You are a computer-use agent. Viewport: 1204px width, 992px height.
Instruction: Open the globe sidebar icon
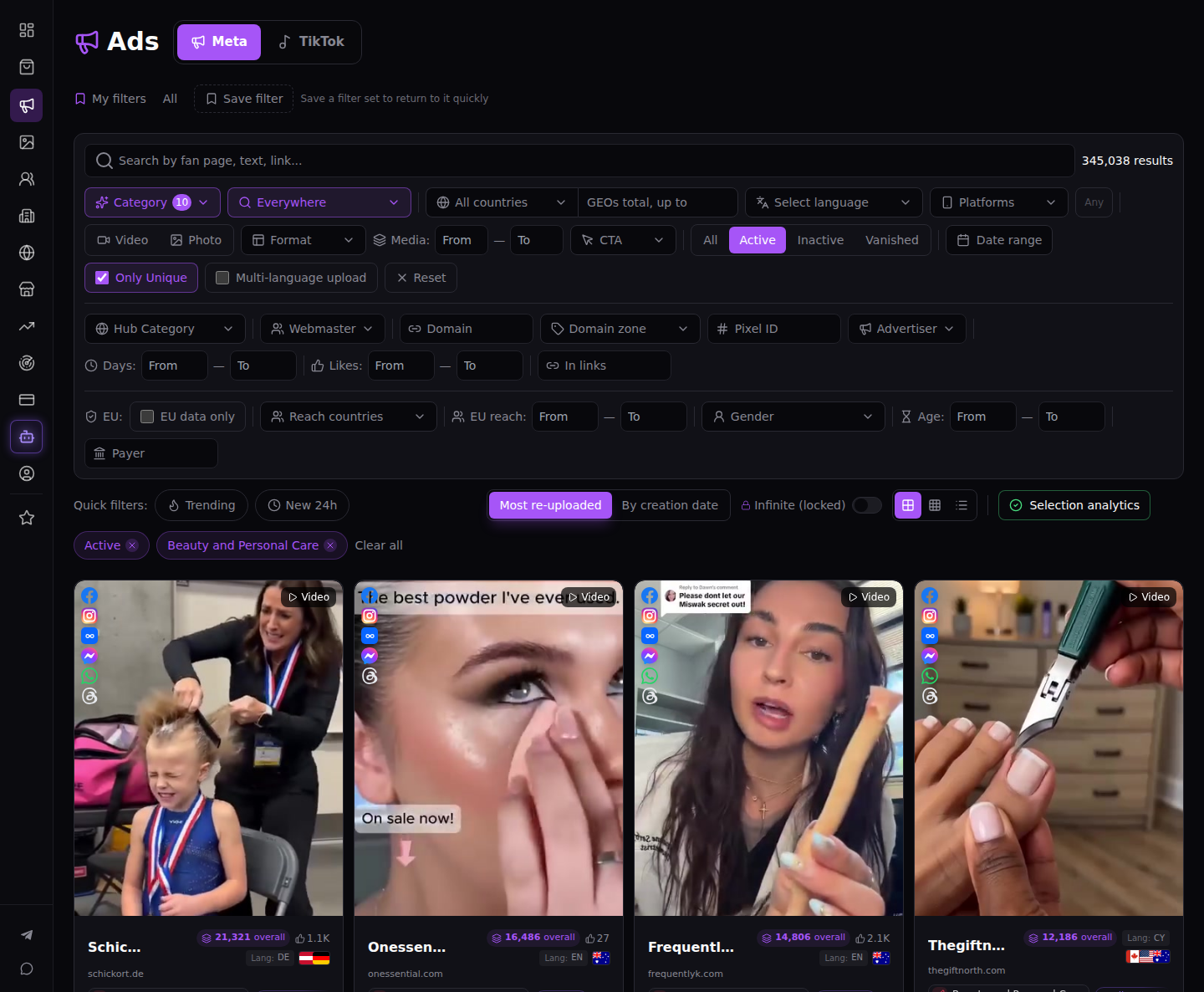click(27, 253)
